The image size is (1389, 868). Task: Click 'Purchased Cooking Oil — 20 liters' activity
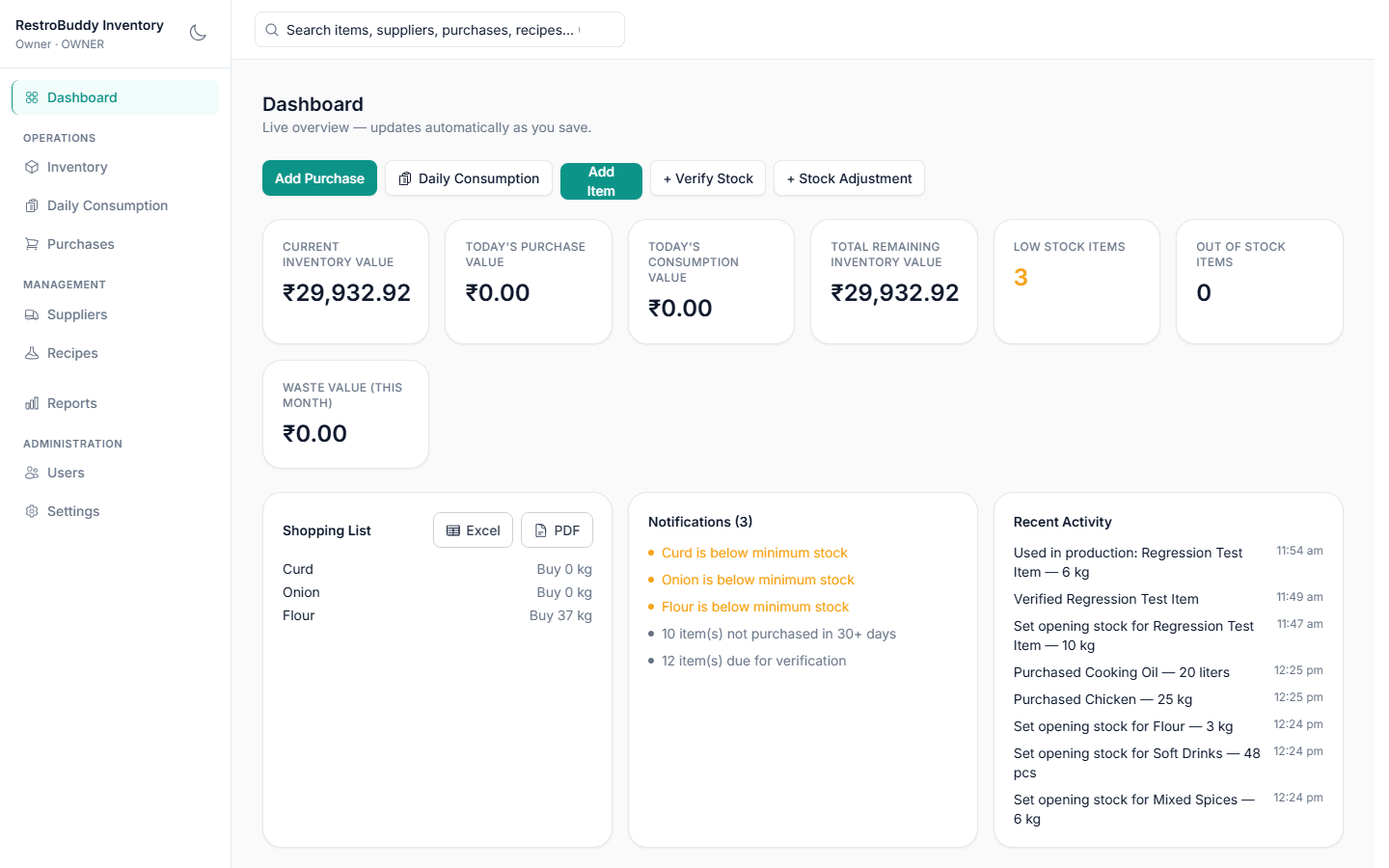[1168, 672]
